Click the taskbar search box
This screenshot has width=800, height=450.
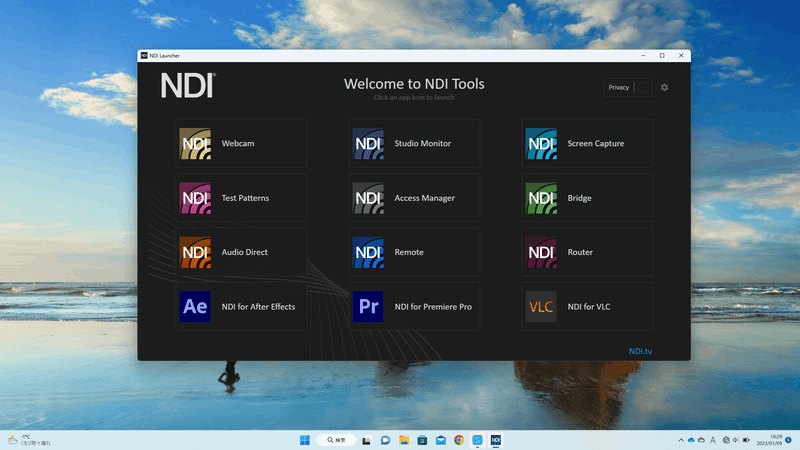(x=336, y=440)
